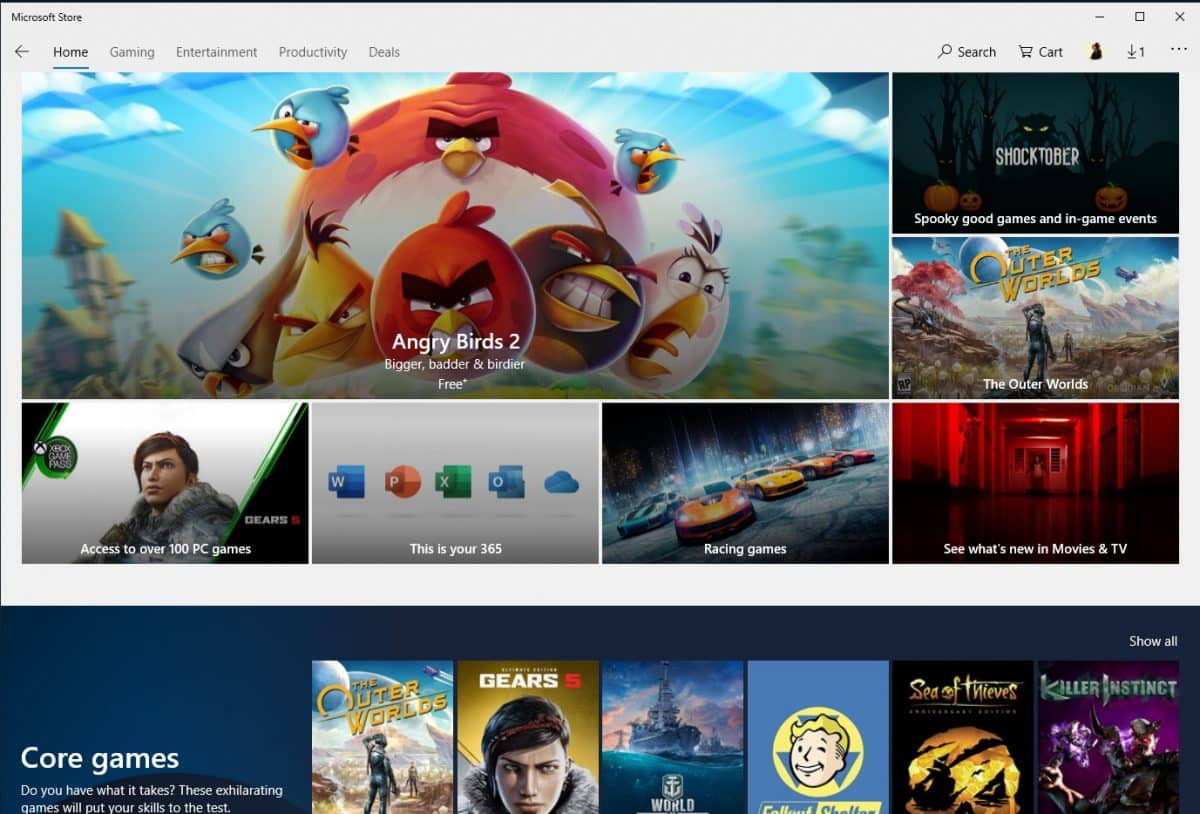The height and width of the screenshot is (814, 1200).
Task: Open the Productivity section
Action: [x=312, y=52]
